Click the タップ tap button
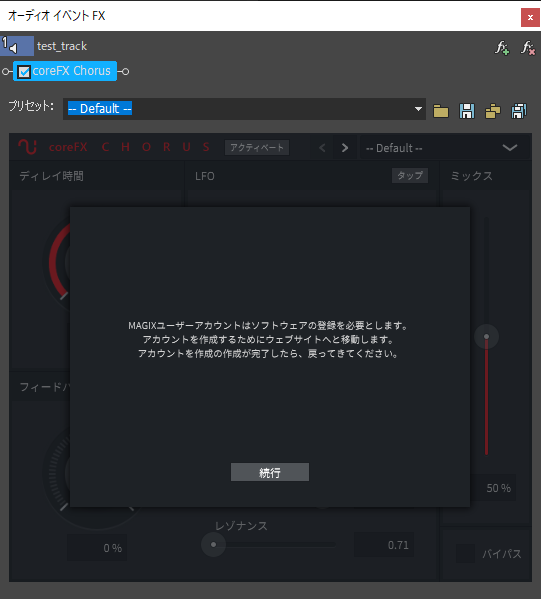 (x=410, y=175)
